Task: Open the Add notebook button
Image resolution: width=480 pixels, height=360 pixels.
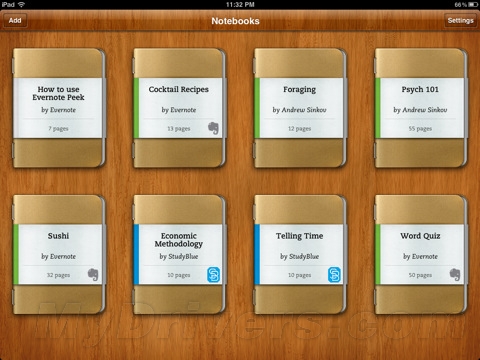Action: click(15, 20)
